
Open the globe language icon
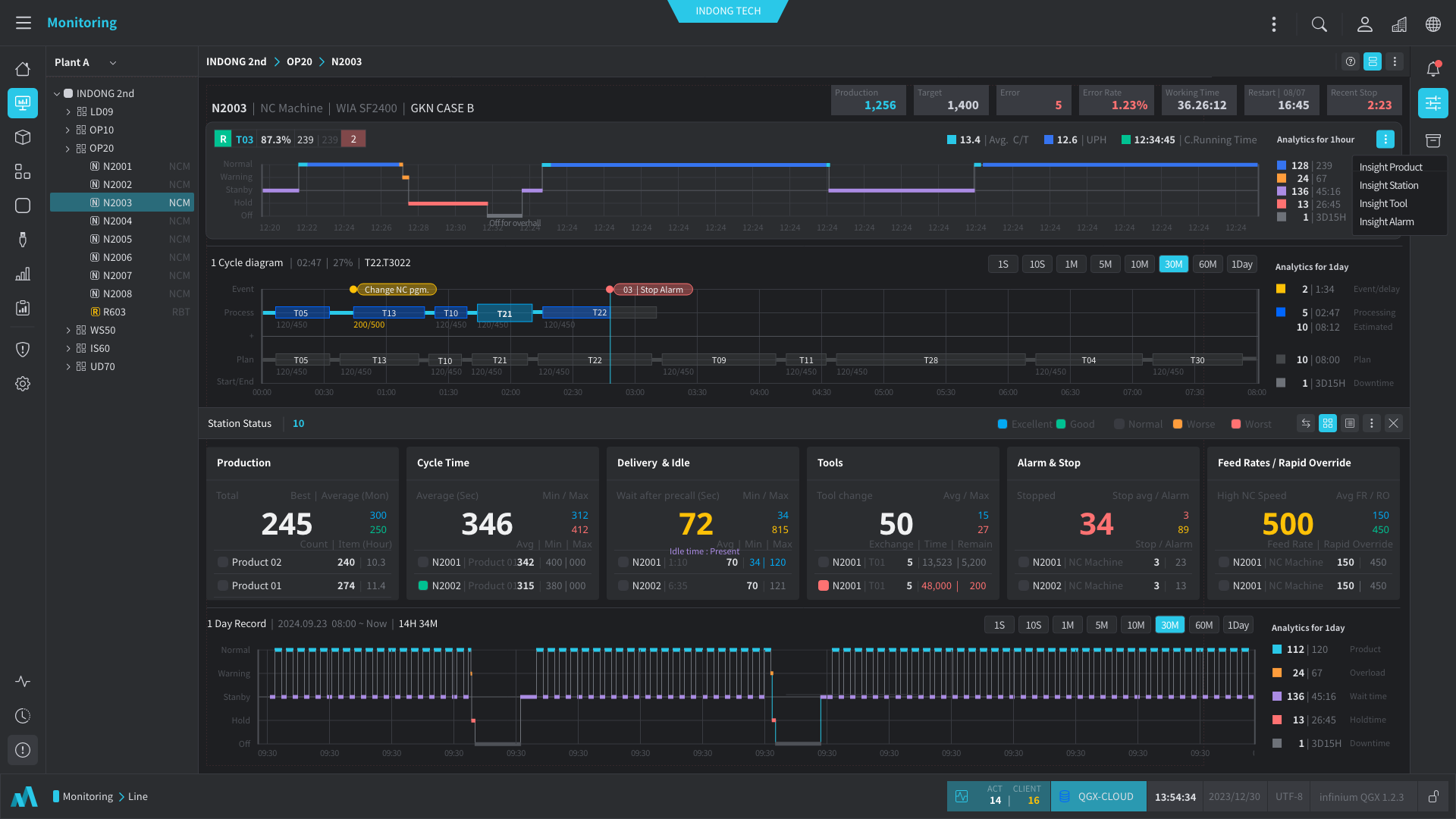1432,24
